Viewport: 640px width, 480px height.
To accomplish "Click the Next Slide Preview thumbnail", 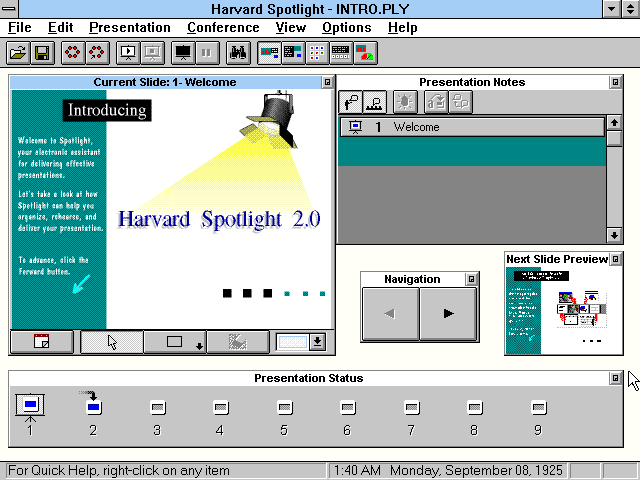I will pos(564,310).
